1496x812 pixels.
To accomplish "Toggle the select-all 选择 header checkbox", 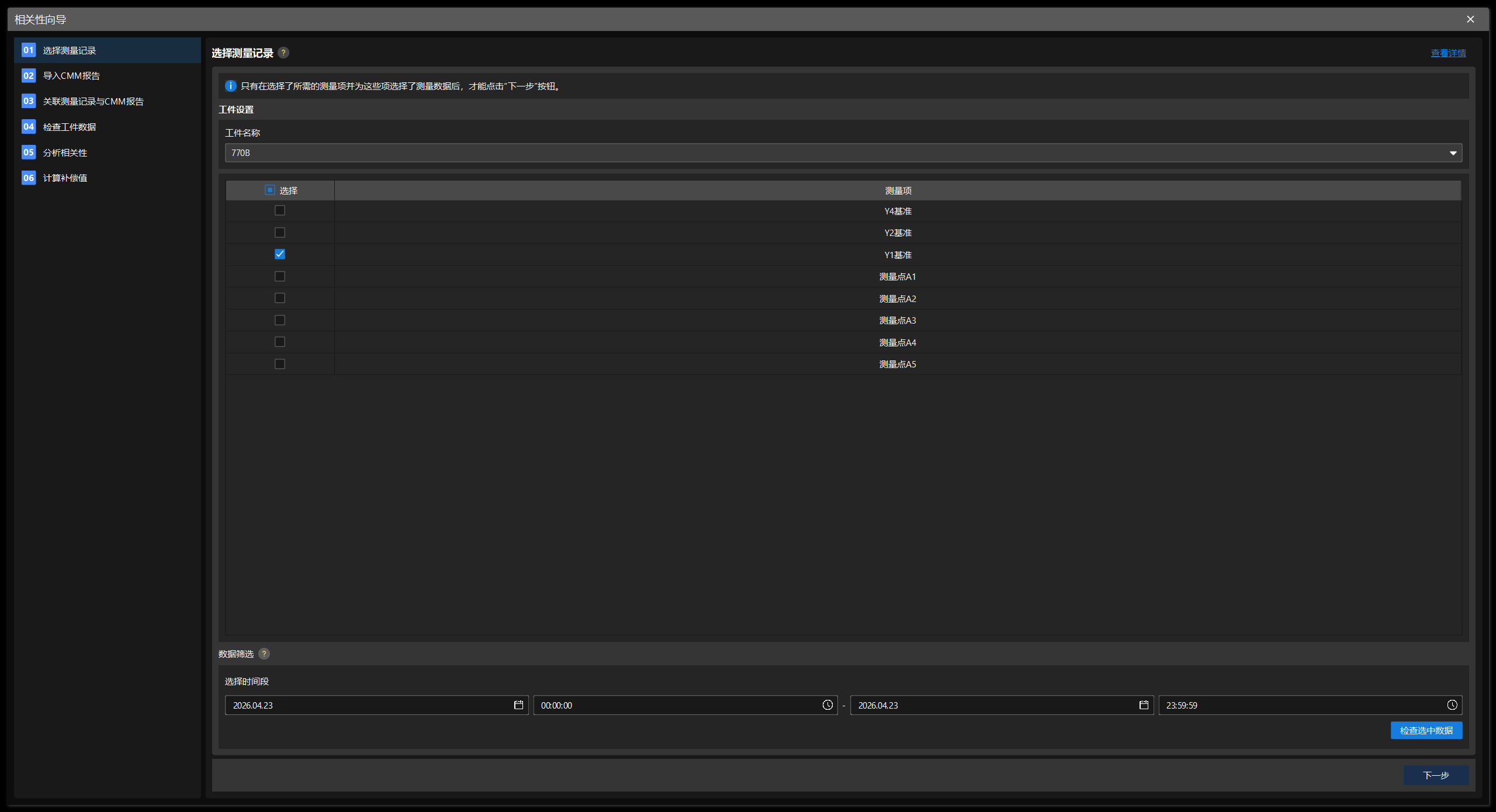I will (270, 190).
